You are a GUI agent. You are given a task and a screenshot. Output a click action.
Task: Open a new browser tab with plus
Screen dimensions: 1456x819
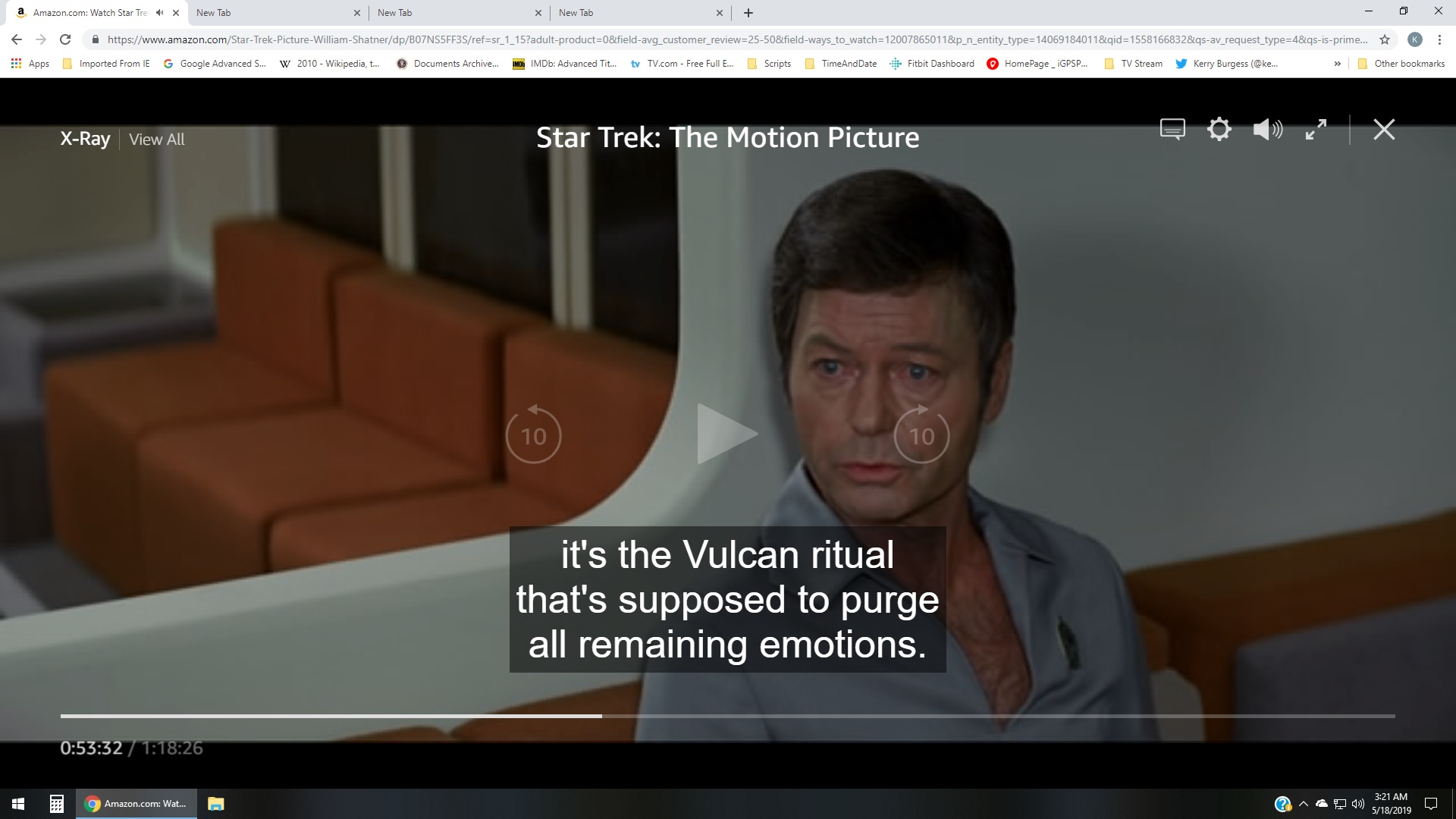748,13
